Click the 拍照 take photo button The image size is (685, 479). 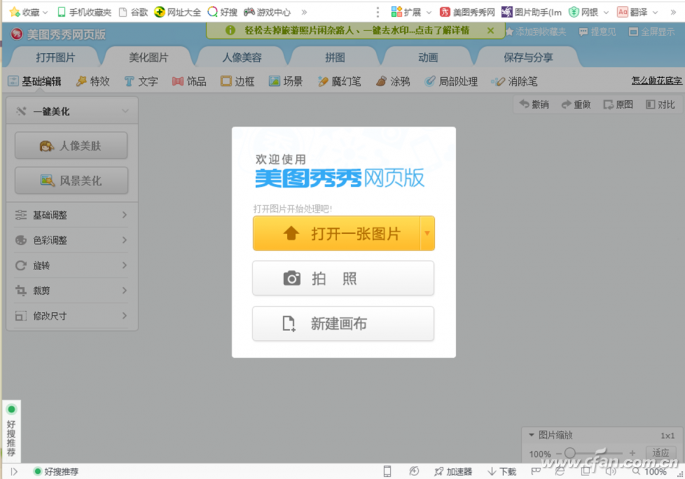pos(343,278)
